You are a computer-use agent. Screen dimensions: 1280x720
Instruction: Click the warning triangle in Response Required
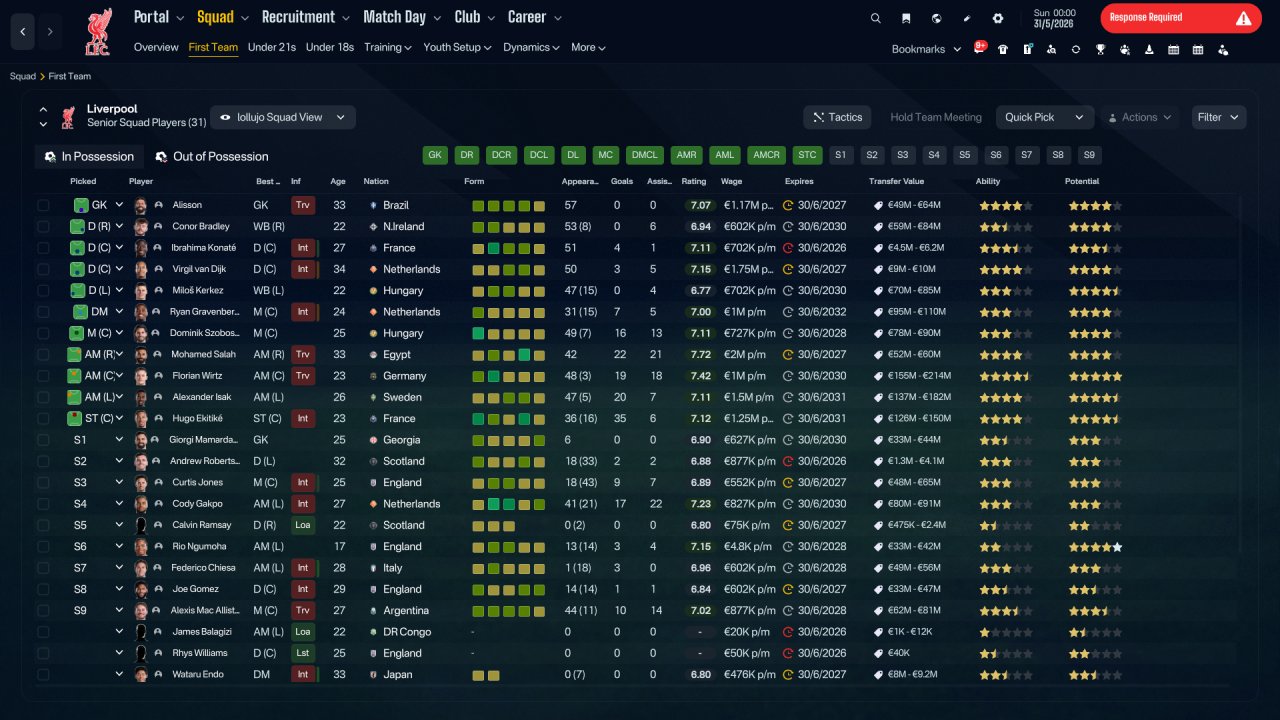pyautogui.click(x=1243, y=18)
